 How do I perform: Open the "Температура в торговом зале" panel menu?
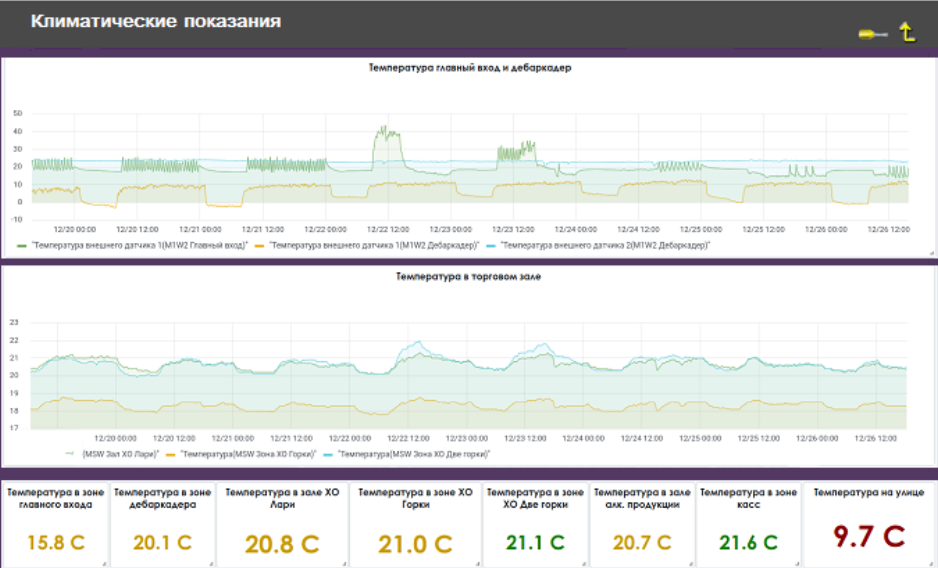click(469, 275)
